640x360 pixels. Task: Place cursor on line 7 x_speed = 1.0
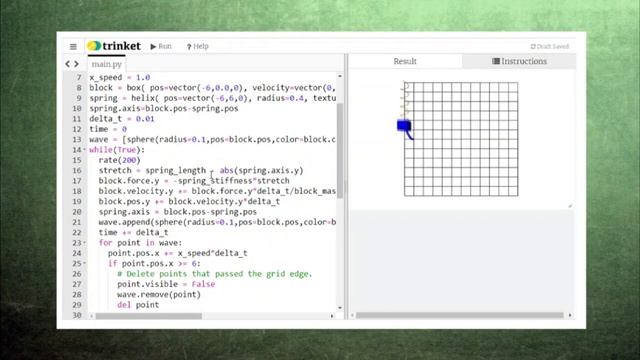(120, 78)
